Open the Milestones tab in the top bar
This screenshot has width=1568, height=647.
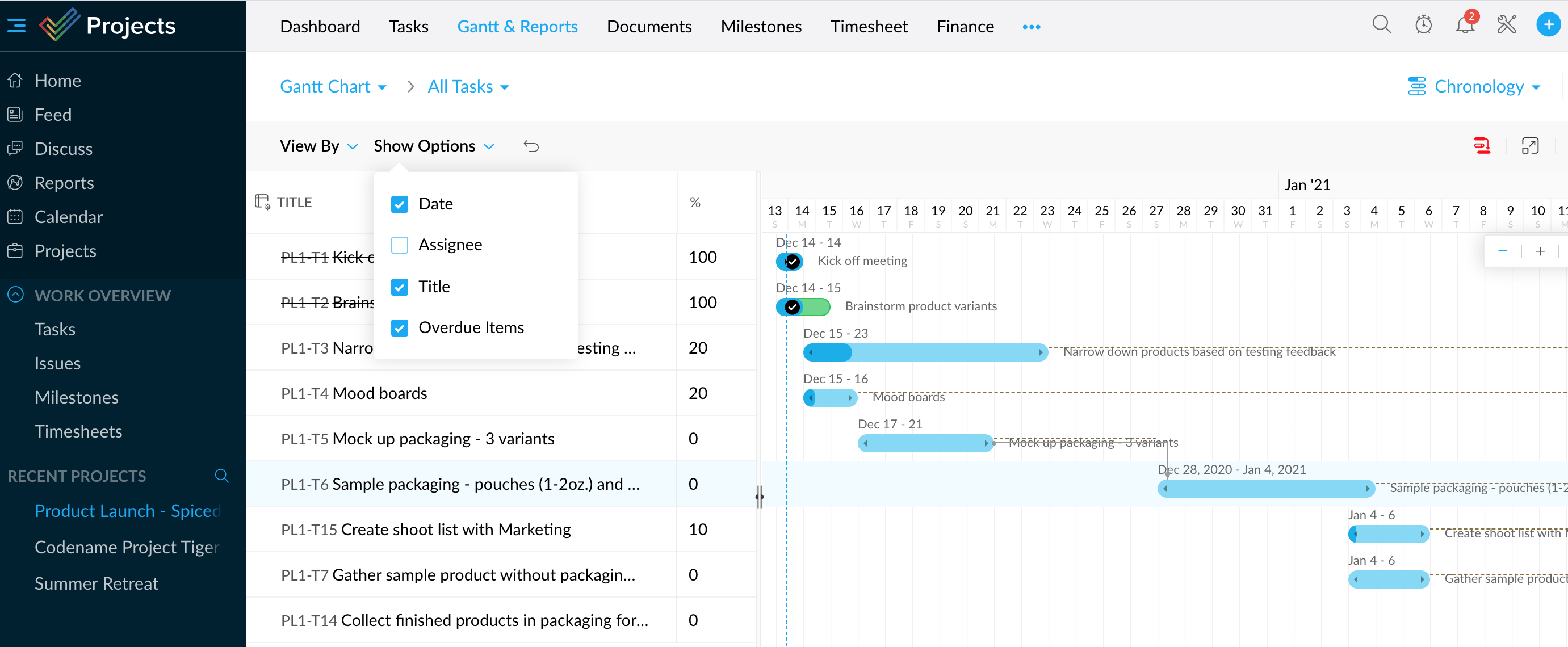pyautogui.click(x=761, y=26)
